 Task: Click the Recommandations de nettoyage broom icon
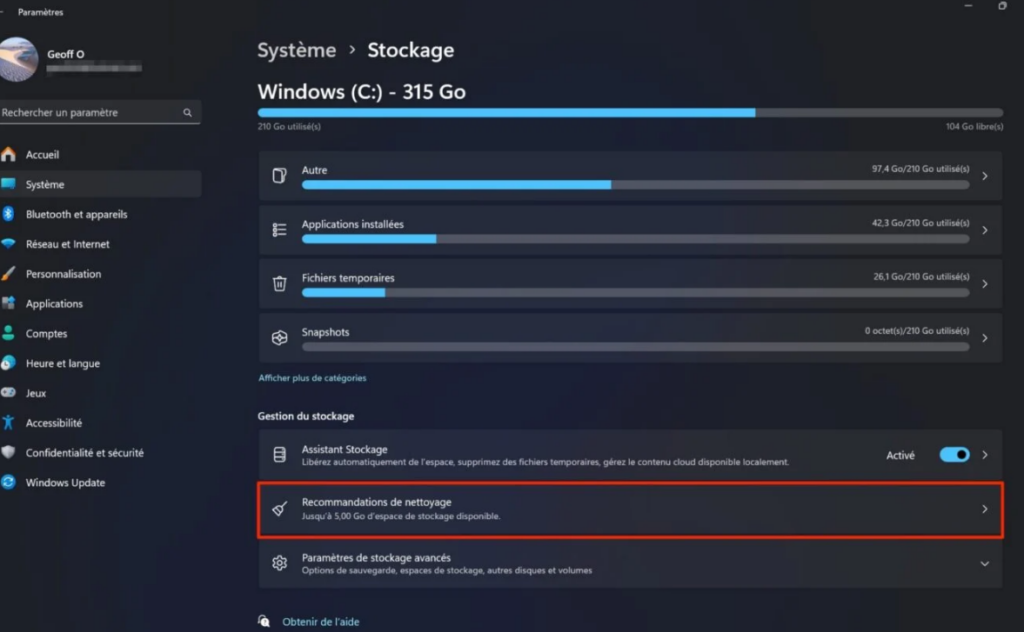(280, 509)
